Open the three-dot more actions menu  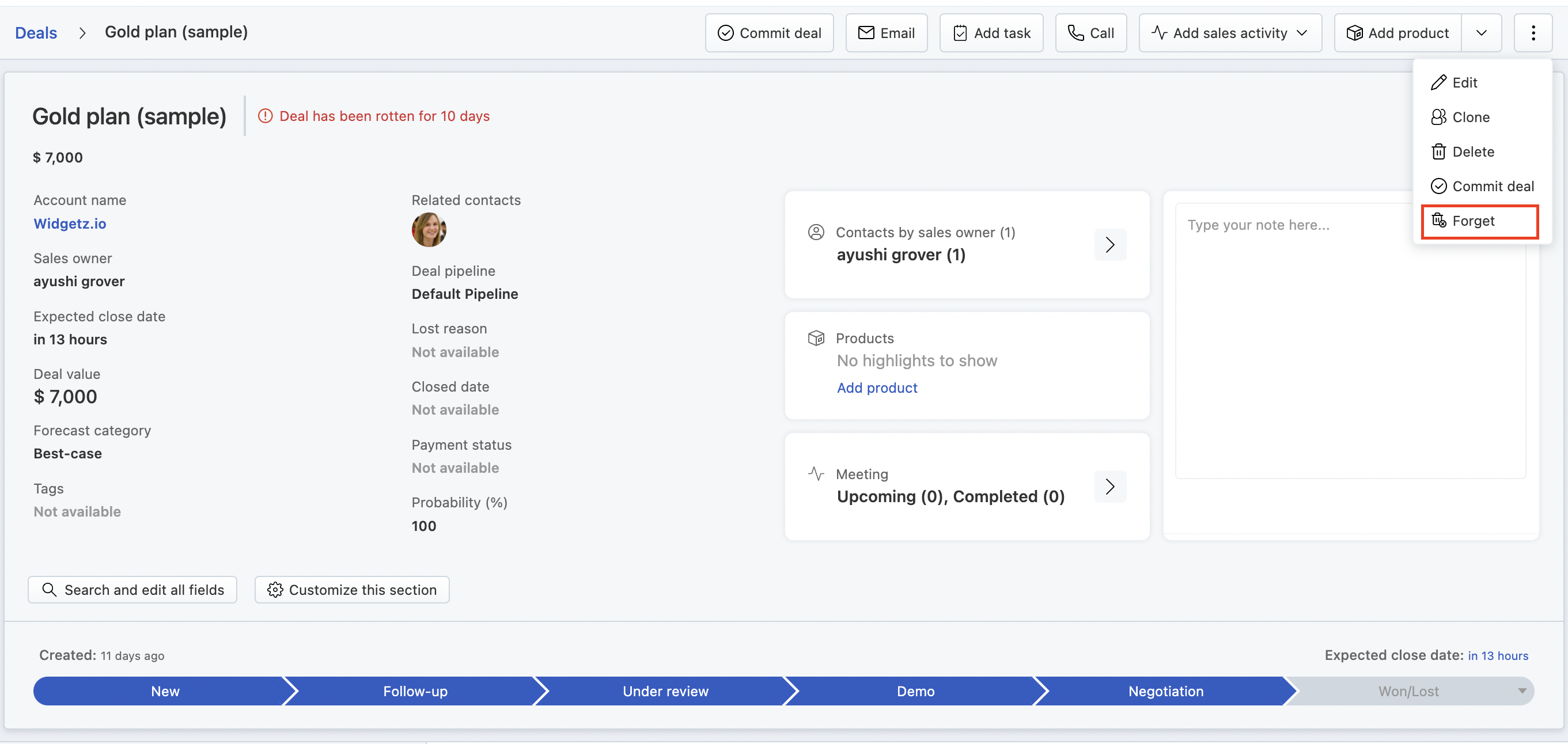pyautogui.click(x=1533, y=33)
